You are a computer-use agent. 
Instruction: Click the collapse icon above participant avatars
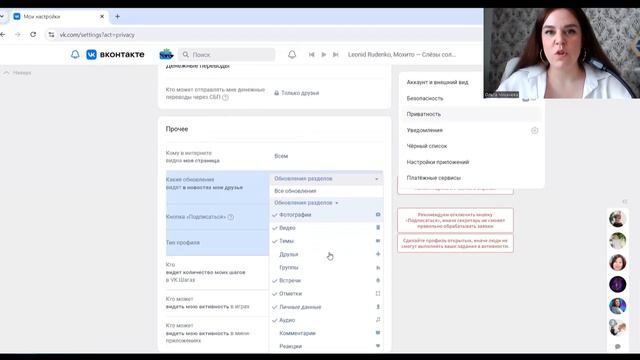click(624, 202)
